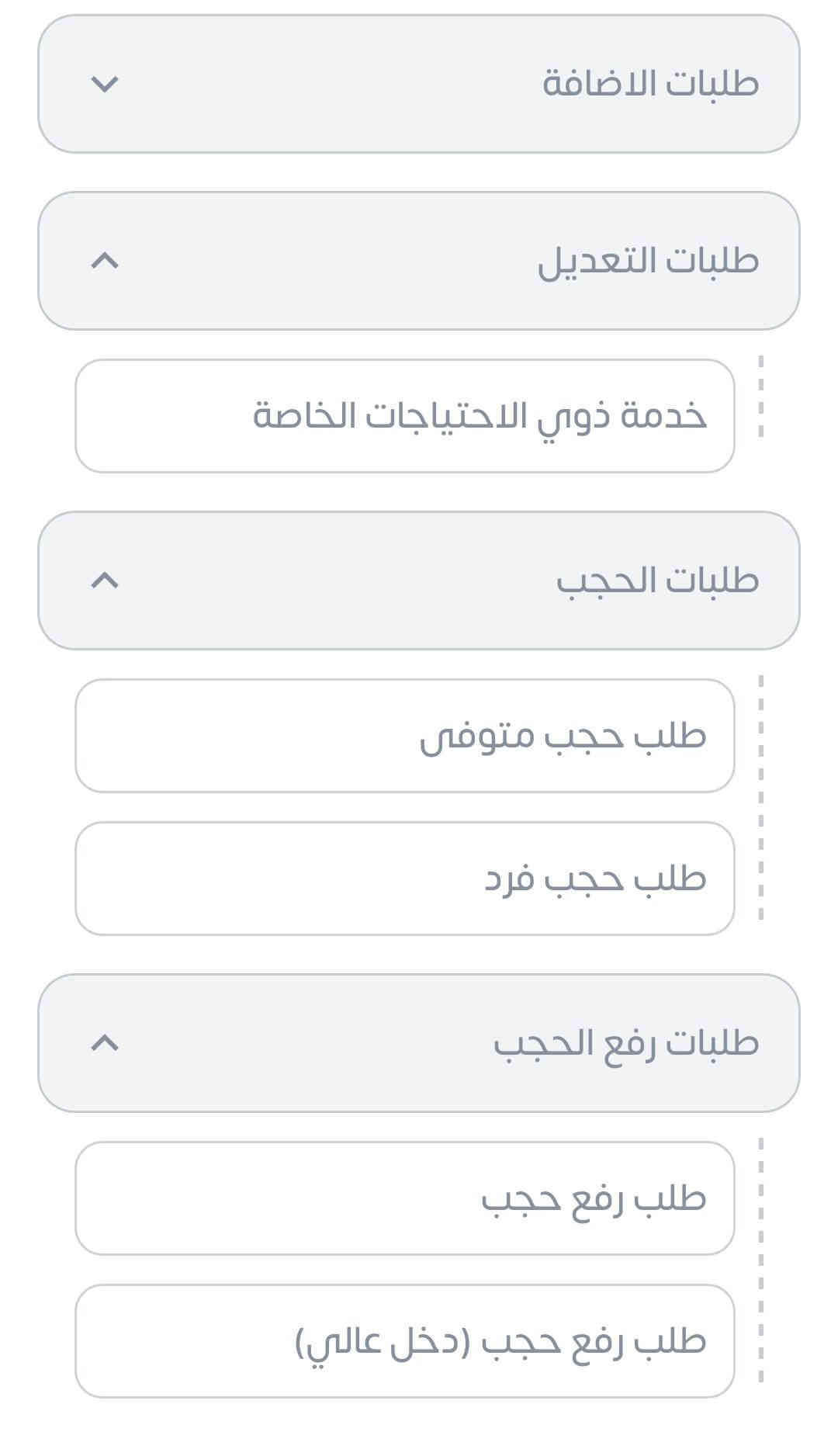The width and height of the screenshot is (838, 1456).
Task: Click the up chevron beside طلبات الحجب
Action: [x=105, y=581]
